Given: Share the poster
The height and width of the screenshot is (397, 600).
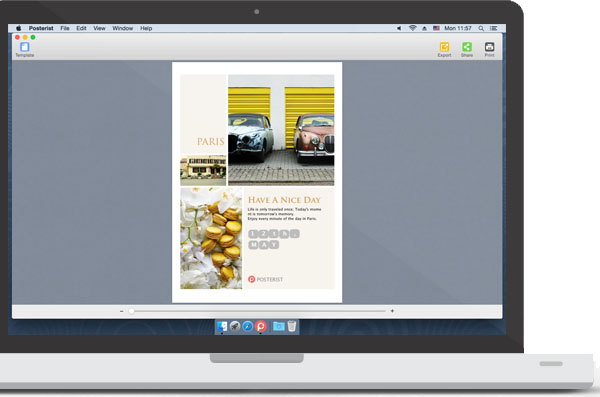Looking at the screenshot, I should [x=467, y=49].
